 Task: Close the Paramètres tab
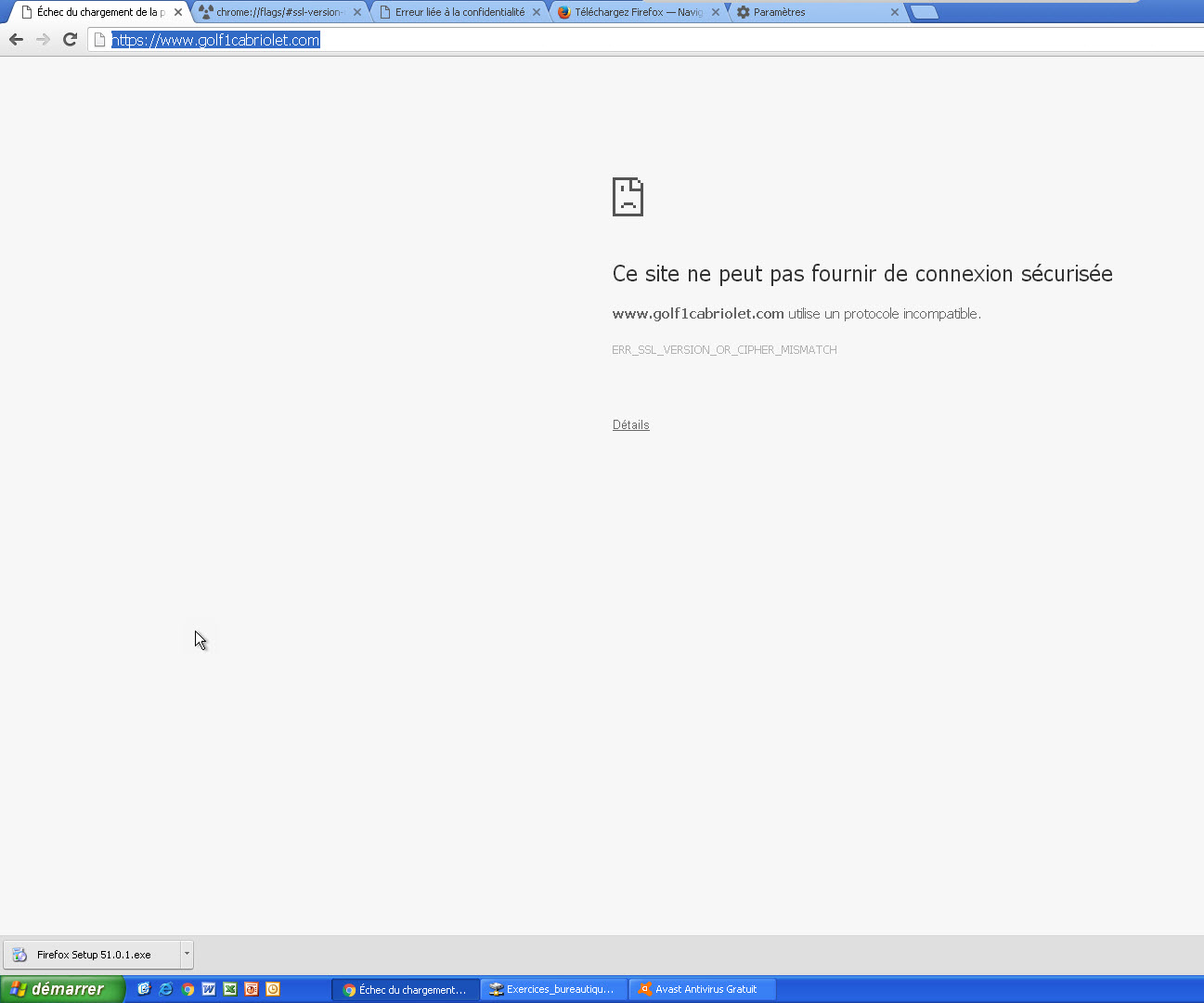point(895,12)
